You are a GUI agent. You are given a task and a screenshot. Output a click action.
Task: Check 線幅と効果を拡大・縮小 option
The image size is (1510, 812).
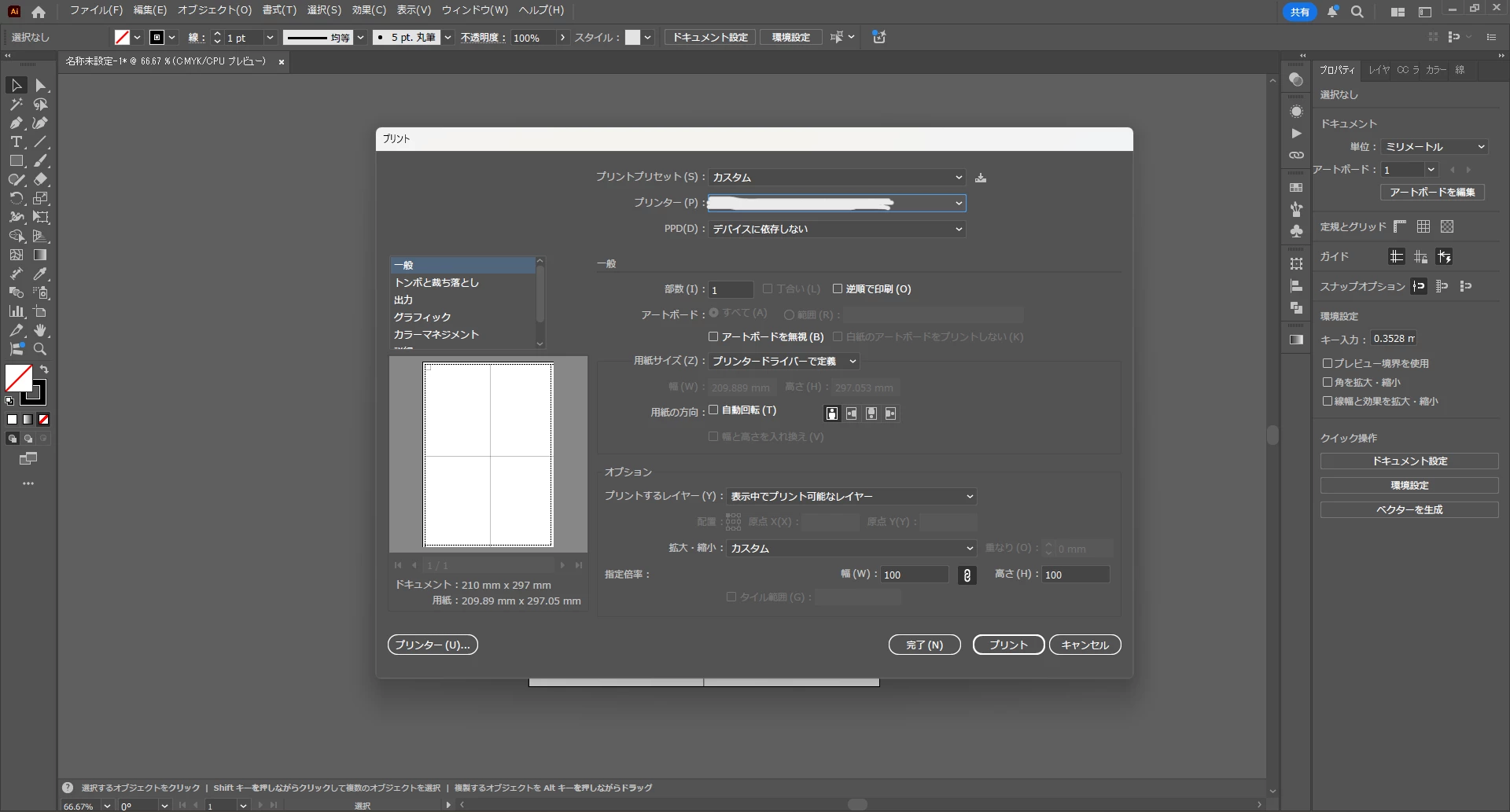pyautogui.click(x=1328, y=401)
